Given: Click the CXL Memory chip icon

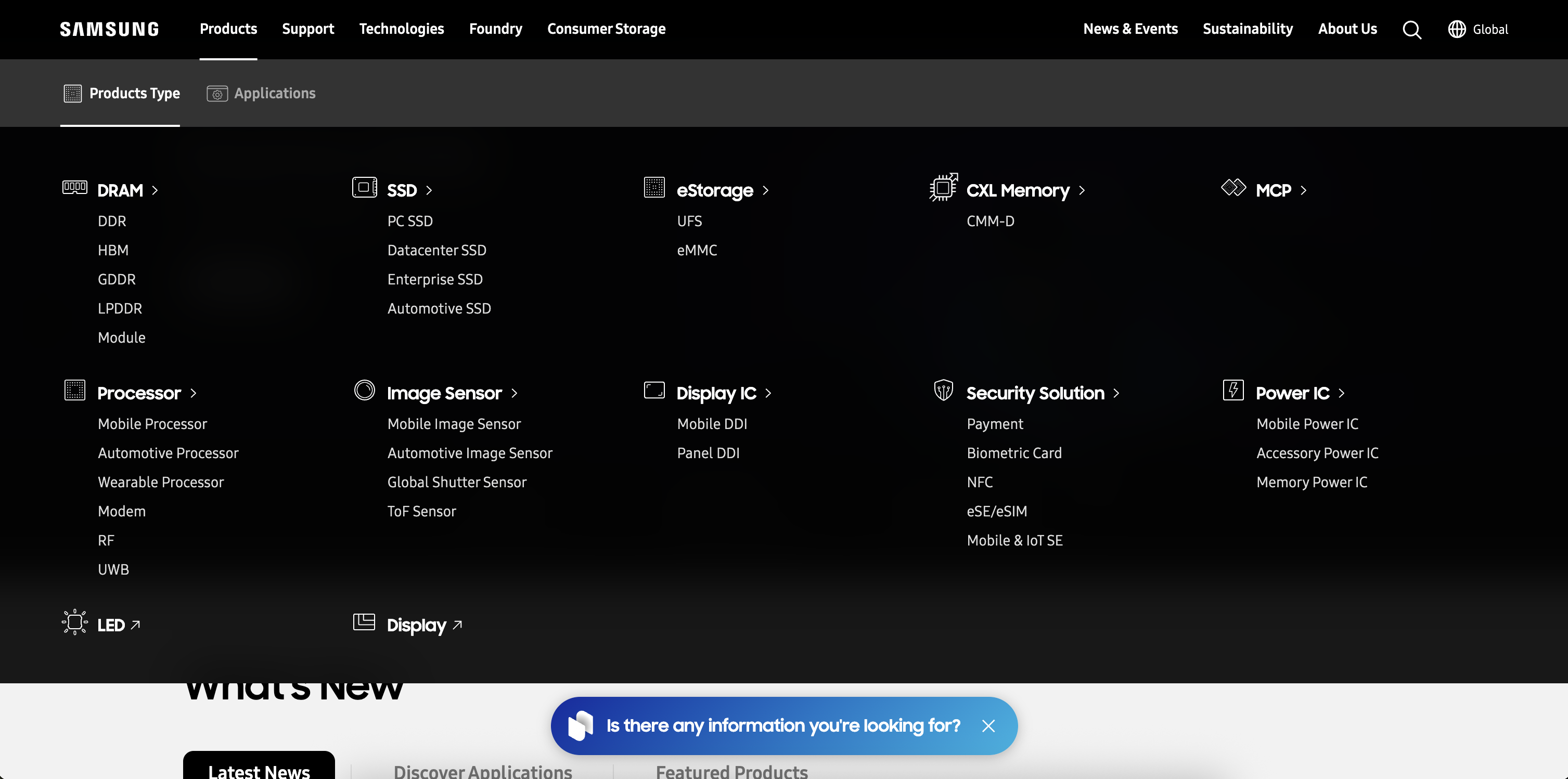Looking at the screenshot, I should click(943, 187).
